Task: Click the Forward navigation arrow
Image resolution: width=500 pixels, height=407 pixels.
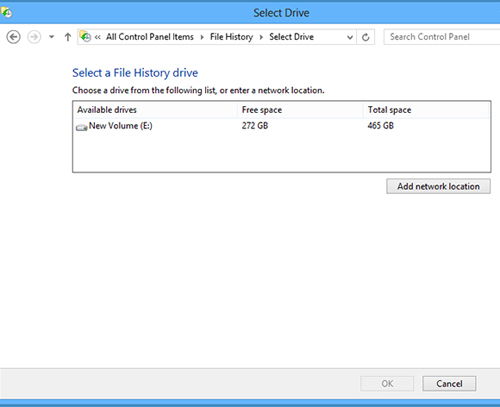Action: coord(34,37)
